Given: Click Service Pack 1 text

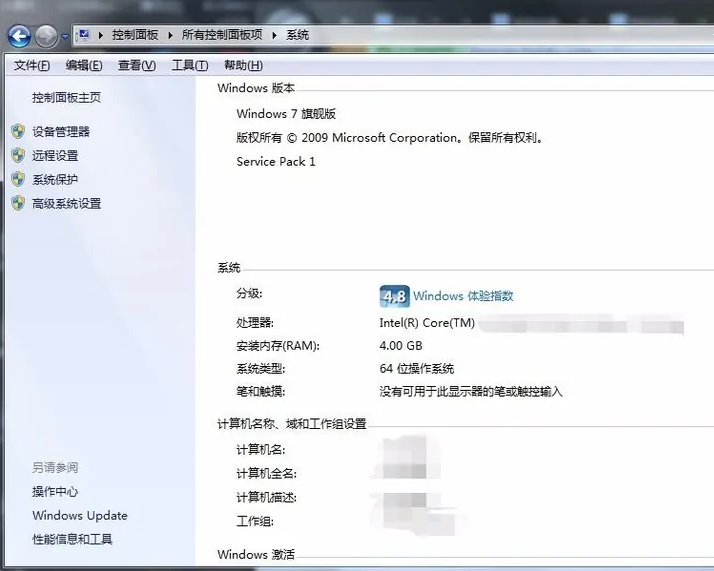Looking at the screenshot, I should click(276, 162).
